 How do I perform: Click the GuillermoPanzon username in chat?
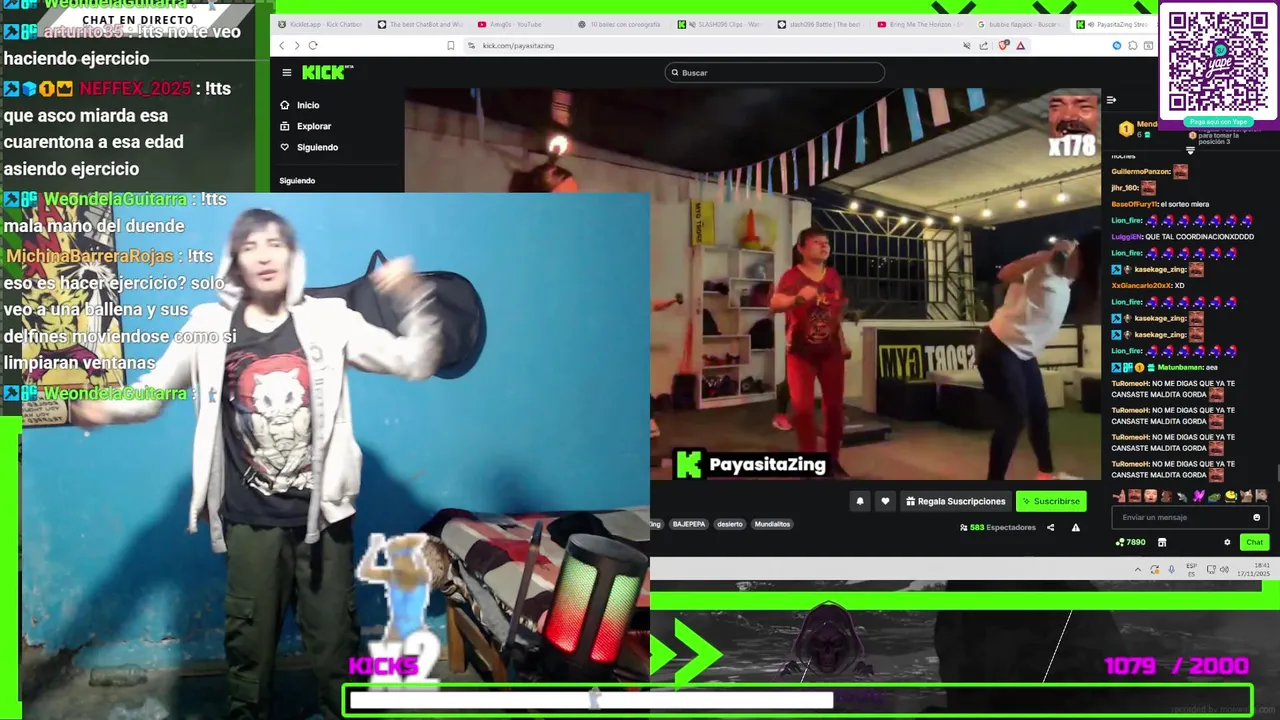1141,172
